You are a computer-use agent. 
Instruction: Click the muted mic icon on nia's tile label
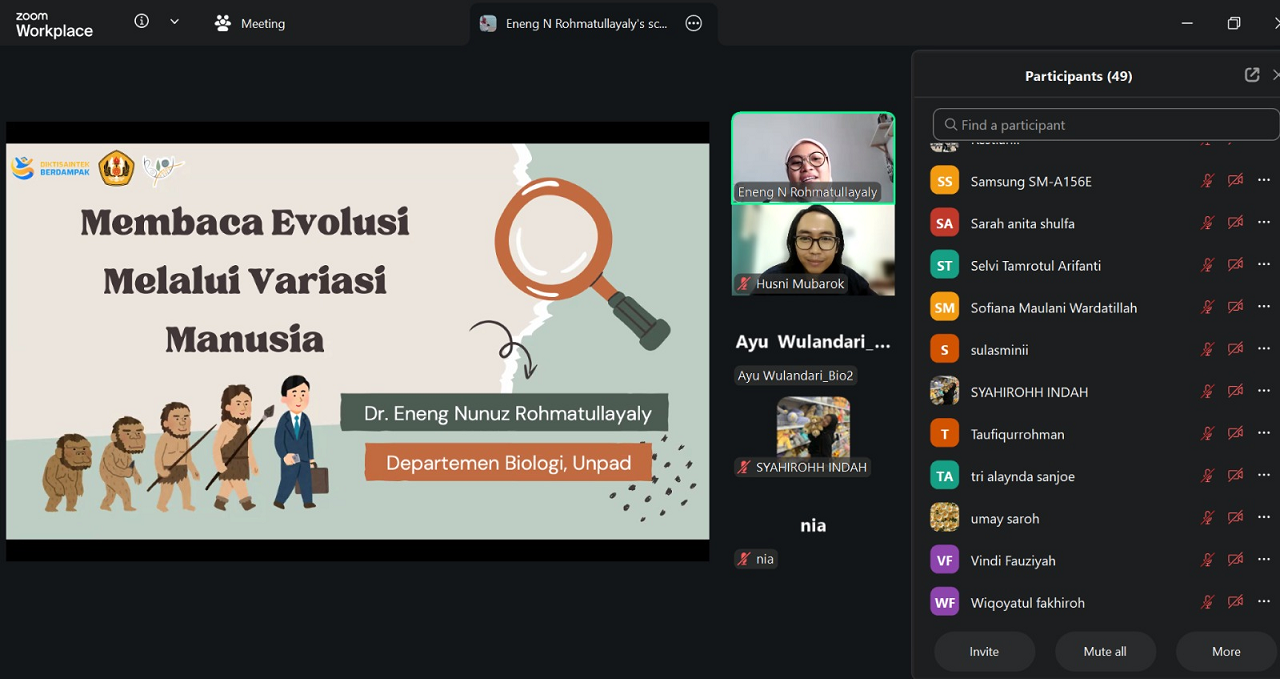744,559
